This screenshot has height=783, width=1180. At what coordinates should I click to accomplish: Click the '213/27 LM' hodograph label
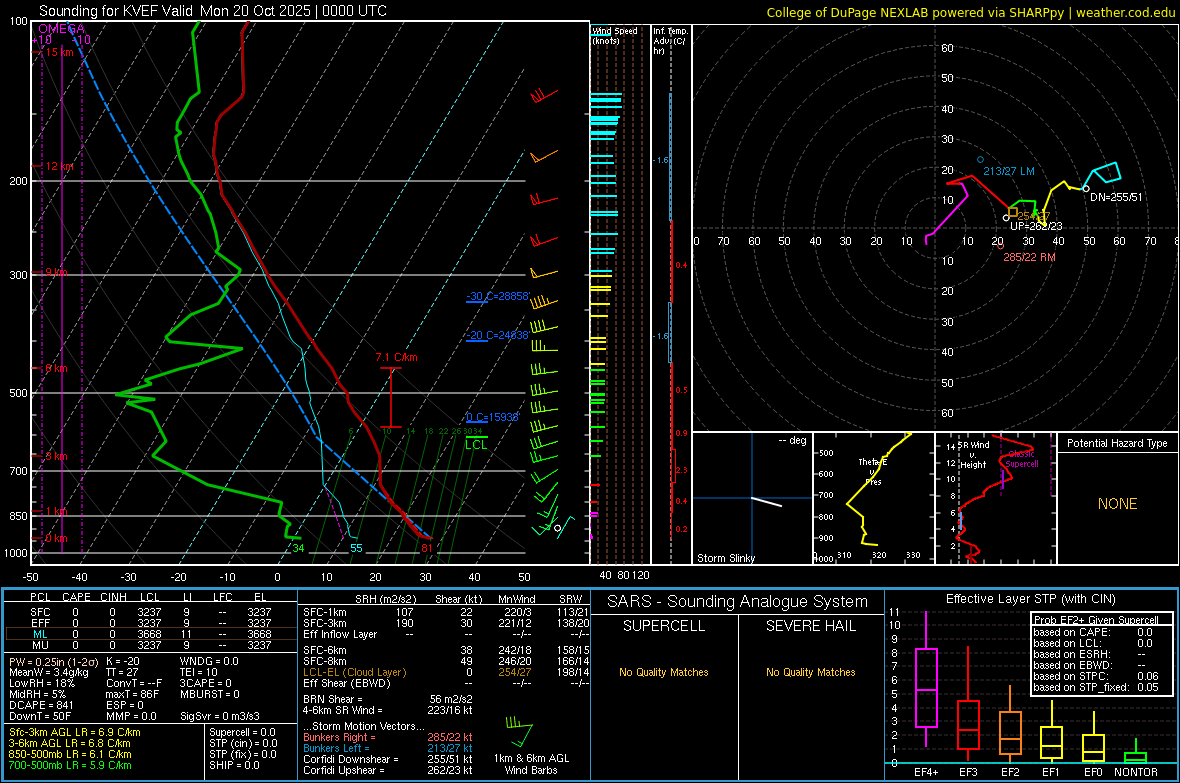1008,171
